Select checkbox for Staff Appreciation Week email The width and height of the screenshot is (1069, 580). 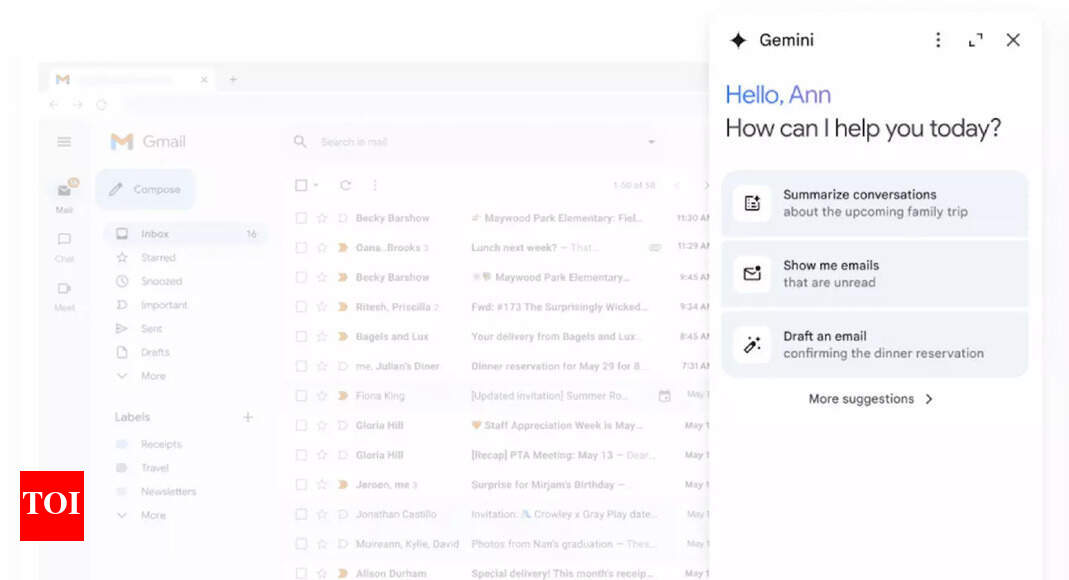[301, 425]
